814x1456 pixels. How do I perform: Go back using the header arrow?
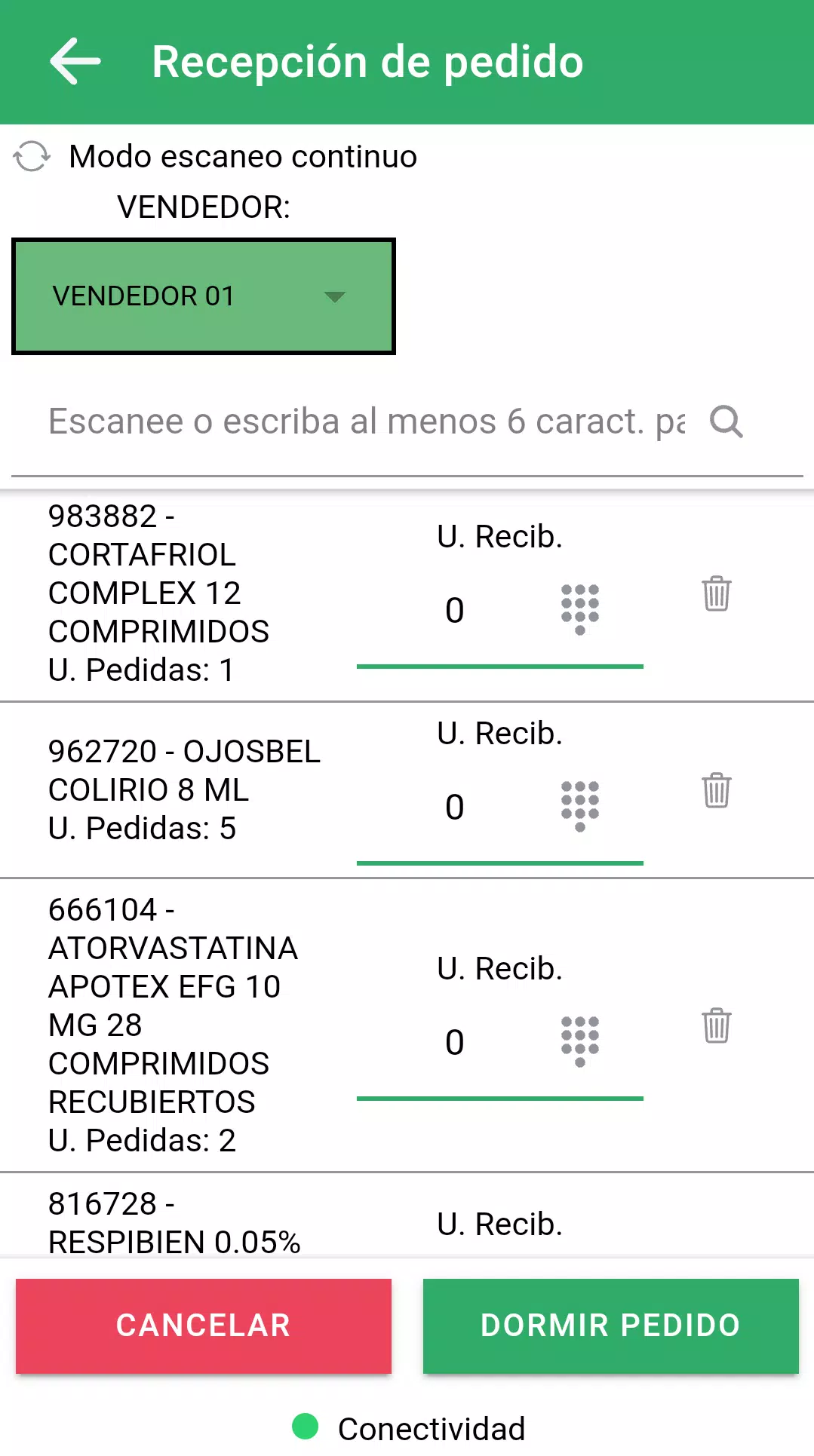75,62
